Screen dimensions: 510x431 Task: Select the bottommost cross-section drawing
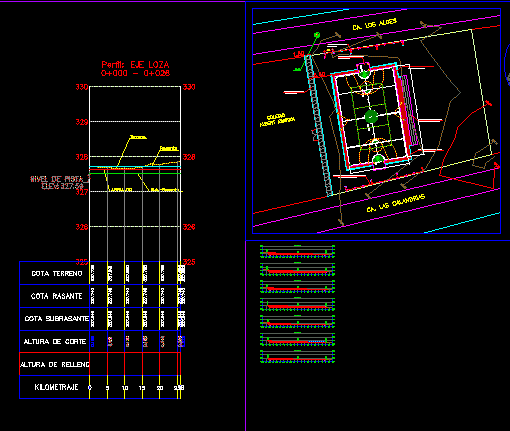pos(297,357)
